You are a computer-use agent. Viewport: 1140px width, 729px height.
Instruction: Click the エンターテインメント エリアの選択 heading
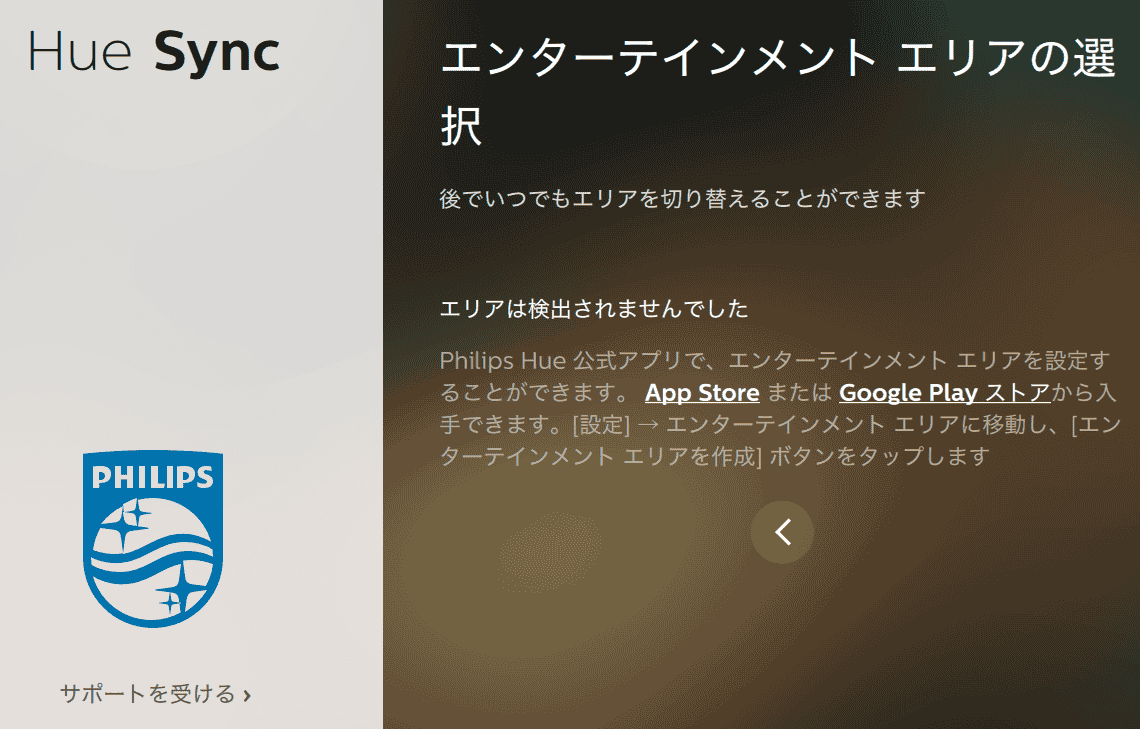click(x=777, y=92)
